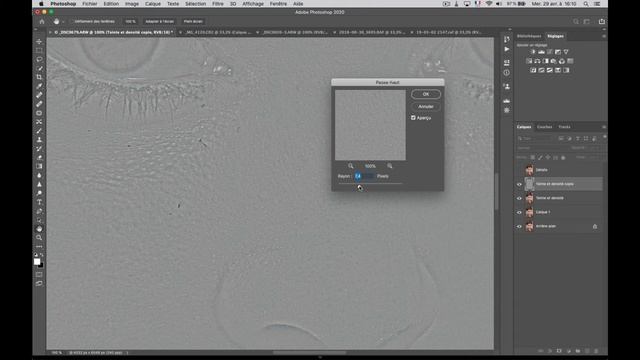Screen dimensions: 640x360
Task: Click the Share document icon
Action: click(602, 21)
